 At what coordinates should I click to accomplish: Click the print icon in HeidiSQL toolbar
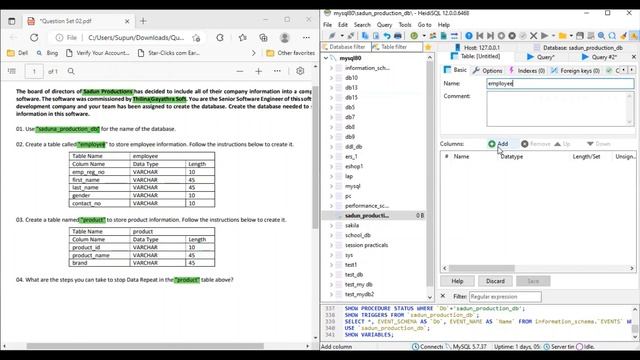(x=398, y=36)
